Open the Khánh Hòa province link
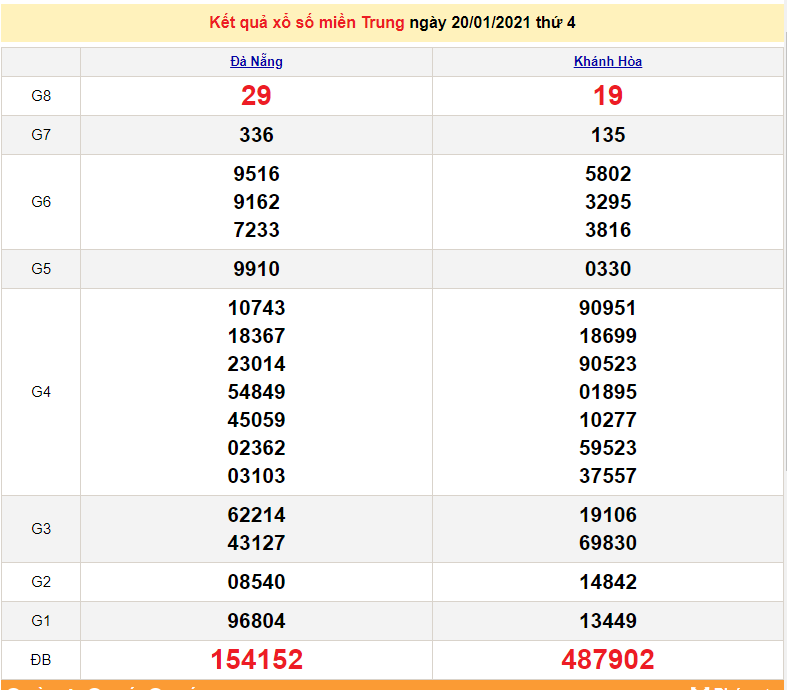This screenshot has height=690, width=787. coord(607,62)
